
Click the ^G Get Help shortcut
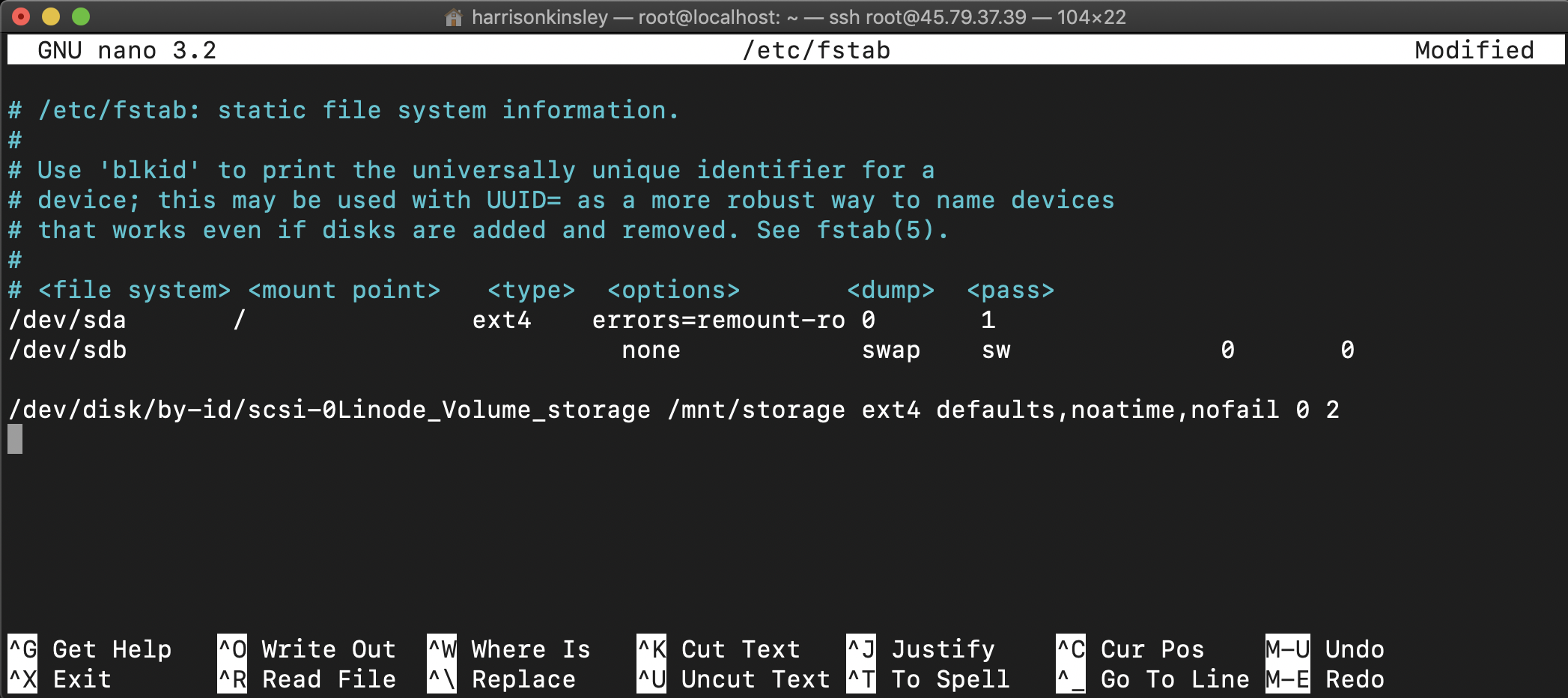click(x=90, y=649)
